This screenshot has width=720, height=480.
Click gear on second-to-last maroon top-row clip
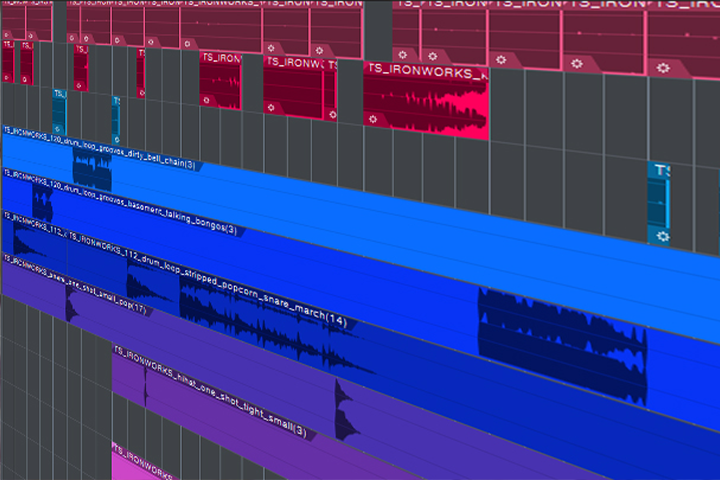pyautogui.click(x=577, y=63)
